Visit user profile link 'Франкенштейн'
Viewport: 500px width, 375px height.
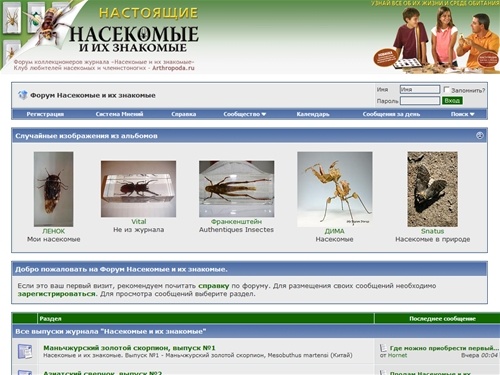coord(237,222)
